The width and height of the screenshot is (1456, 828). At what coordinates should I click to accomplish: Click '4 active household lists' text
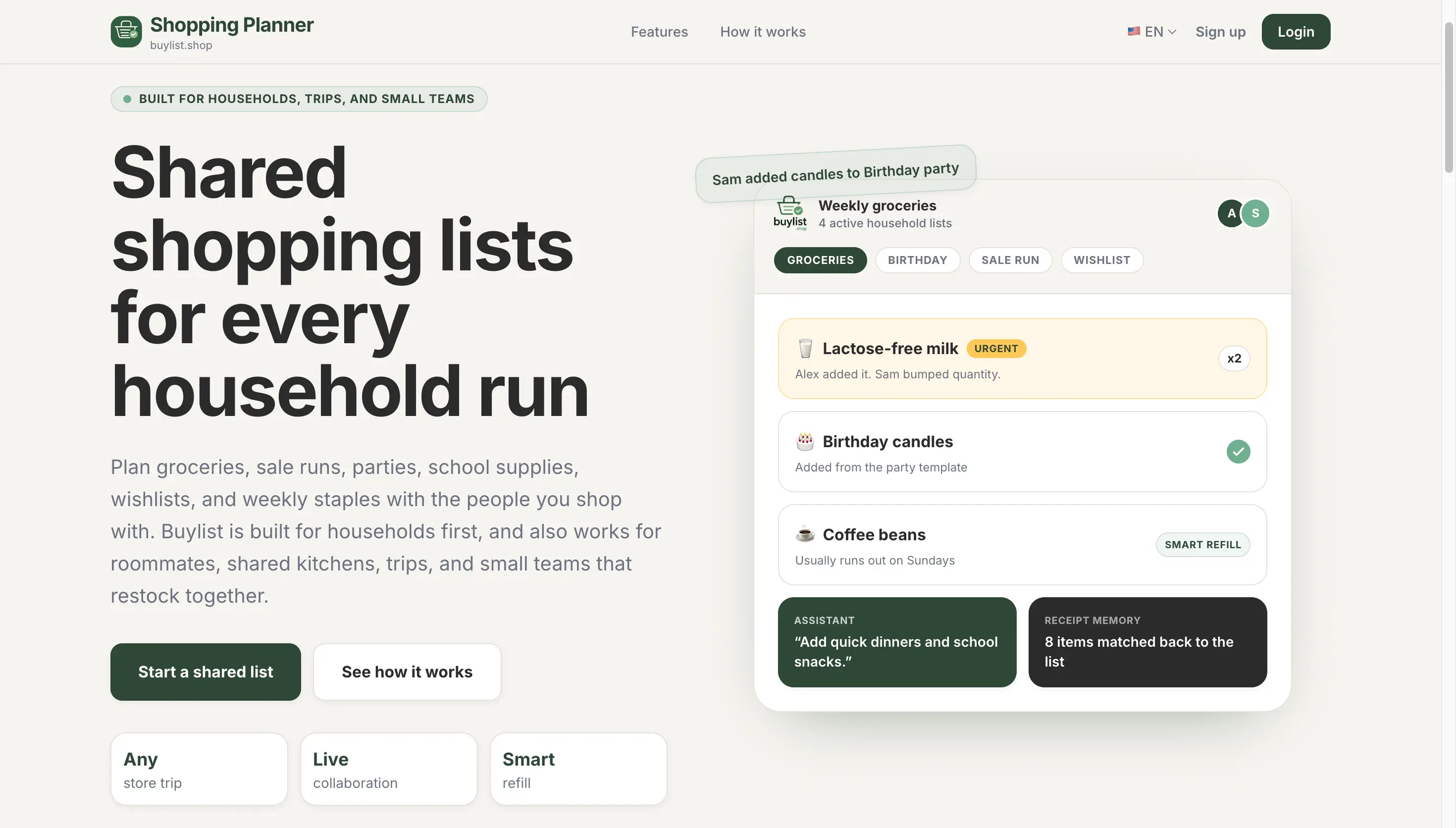[x=885, y=223]
